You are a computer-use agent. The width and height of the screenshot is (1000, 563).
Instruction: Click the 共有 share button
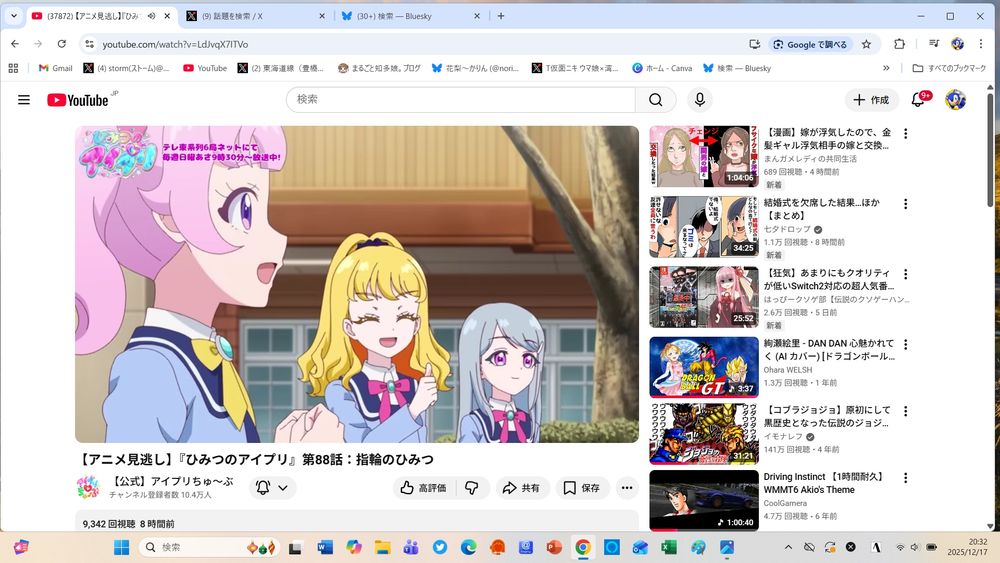point(522,488)
